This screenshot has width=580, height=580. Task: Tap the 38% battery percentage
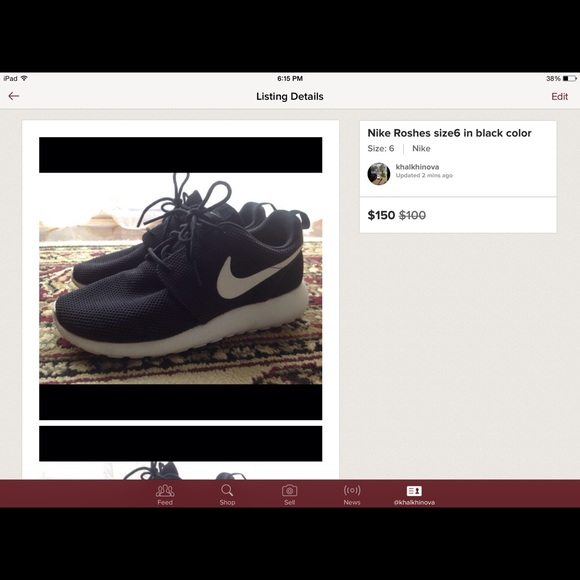click(553, 78)
